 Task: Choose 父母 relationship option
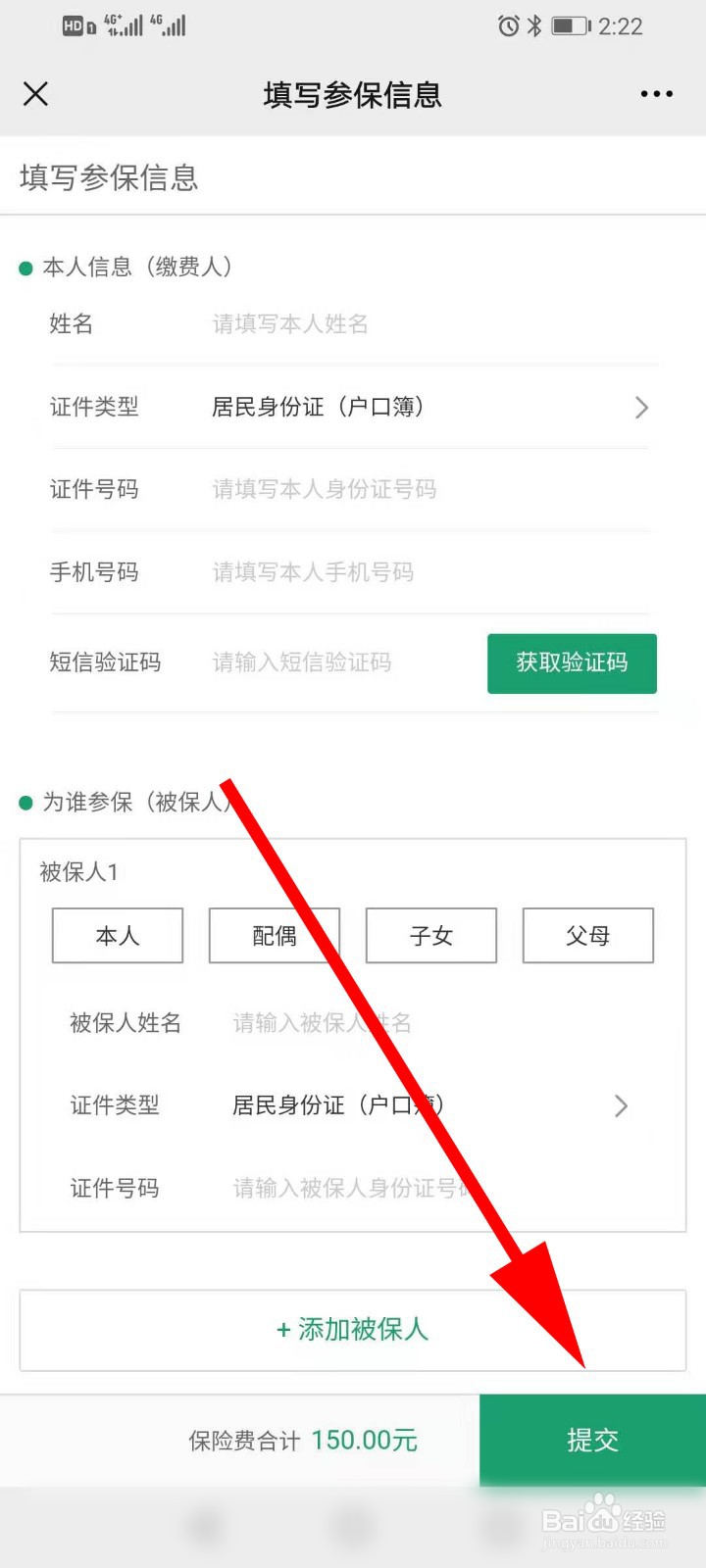pos(588,936)
